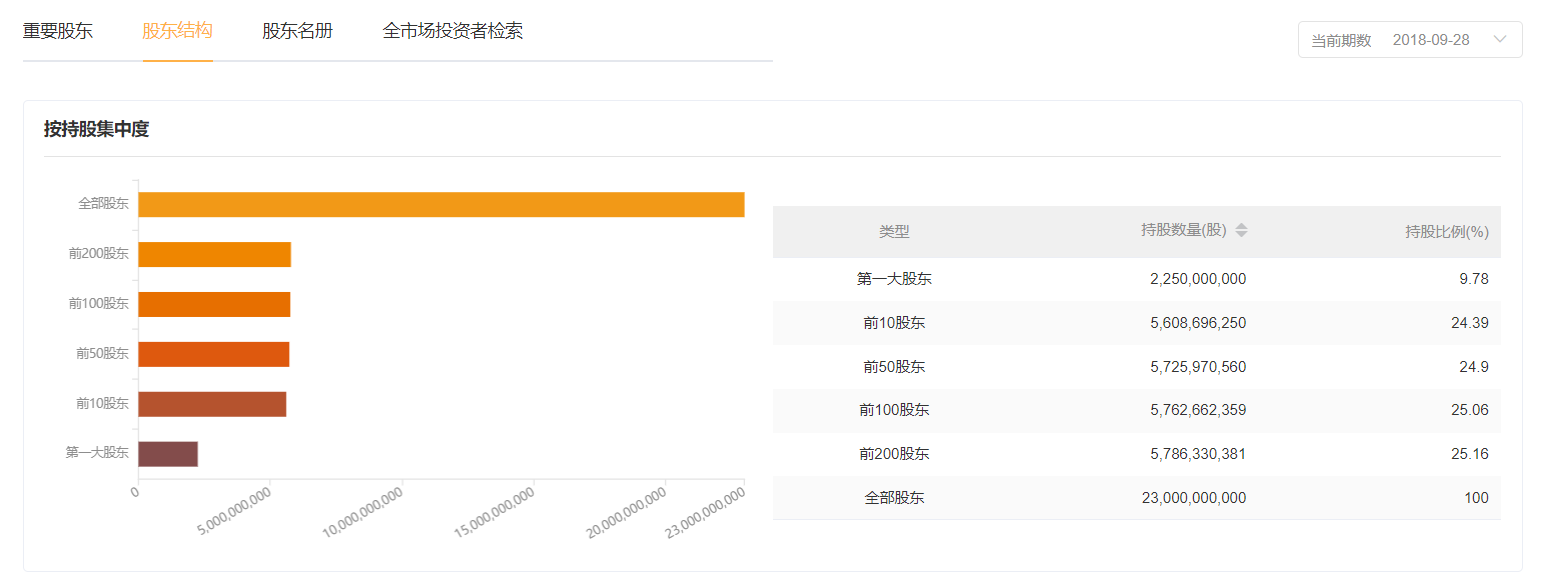This screenshot has height=583, width=1542.
Task: Click the 第一大股东 chart axis label
Action: 97,454
